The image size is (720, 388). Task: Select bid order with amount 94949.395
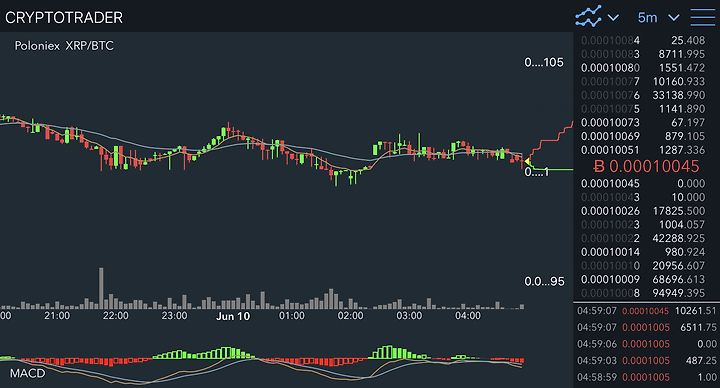tap(643, 293)
